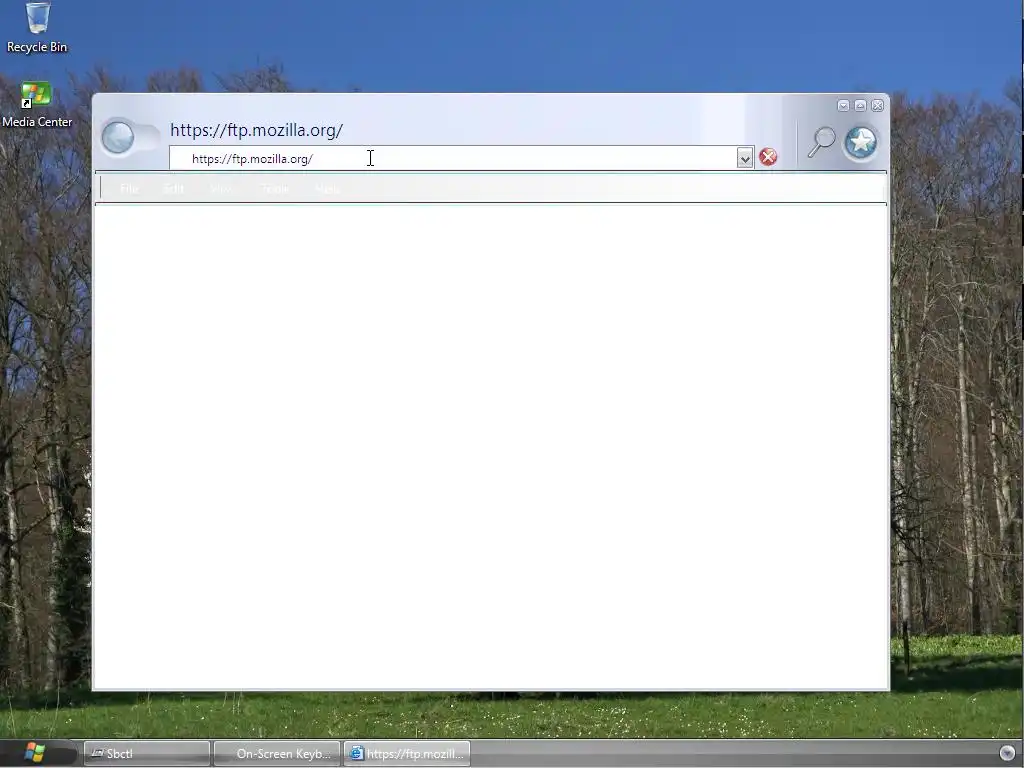The image size is (1024, 768).
Task: Switch to Sbctl taskbar button
Action: (x=148, y=753)
